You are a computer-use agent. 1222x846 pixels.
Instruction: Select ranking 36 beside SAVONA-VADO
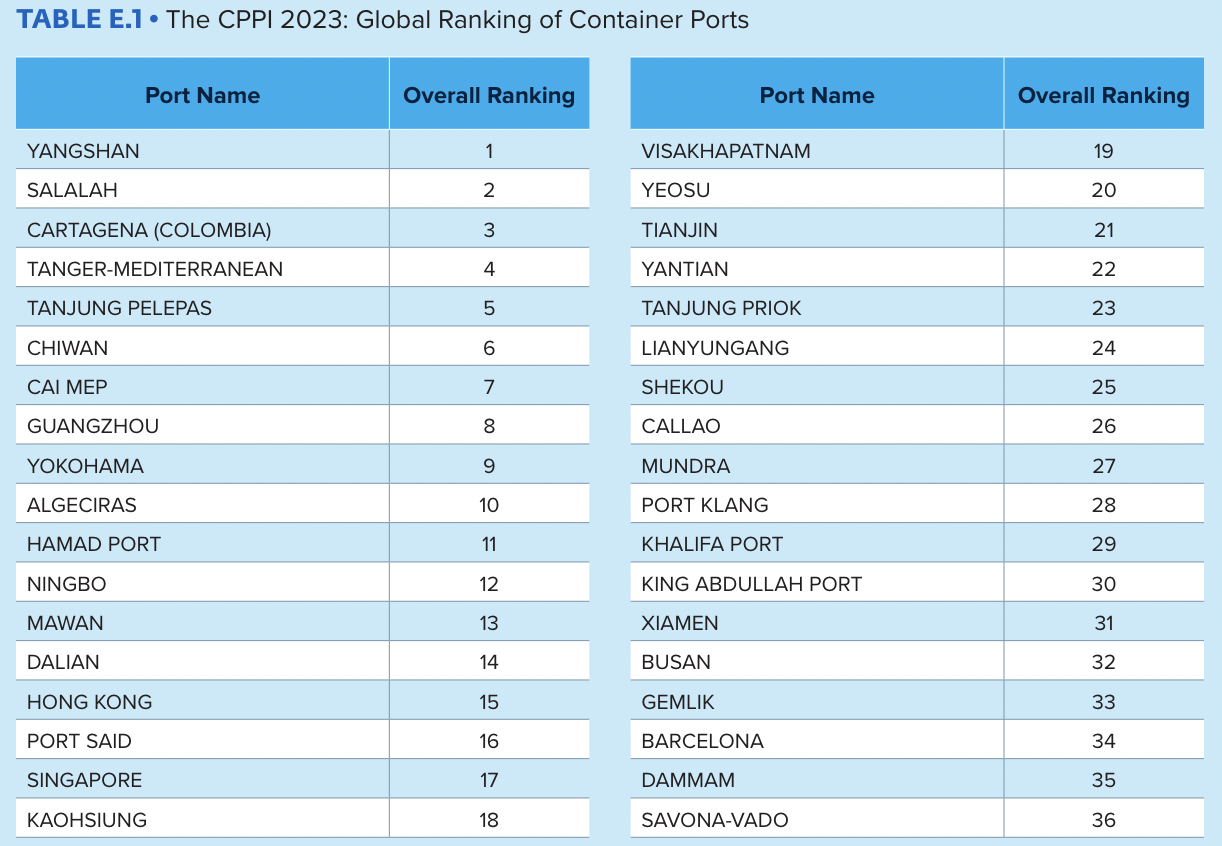[x=1104, y=820]
